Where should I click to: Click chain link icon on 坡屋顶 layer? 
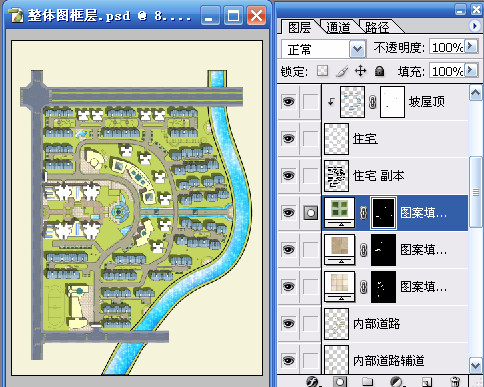[373, 102]
